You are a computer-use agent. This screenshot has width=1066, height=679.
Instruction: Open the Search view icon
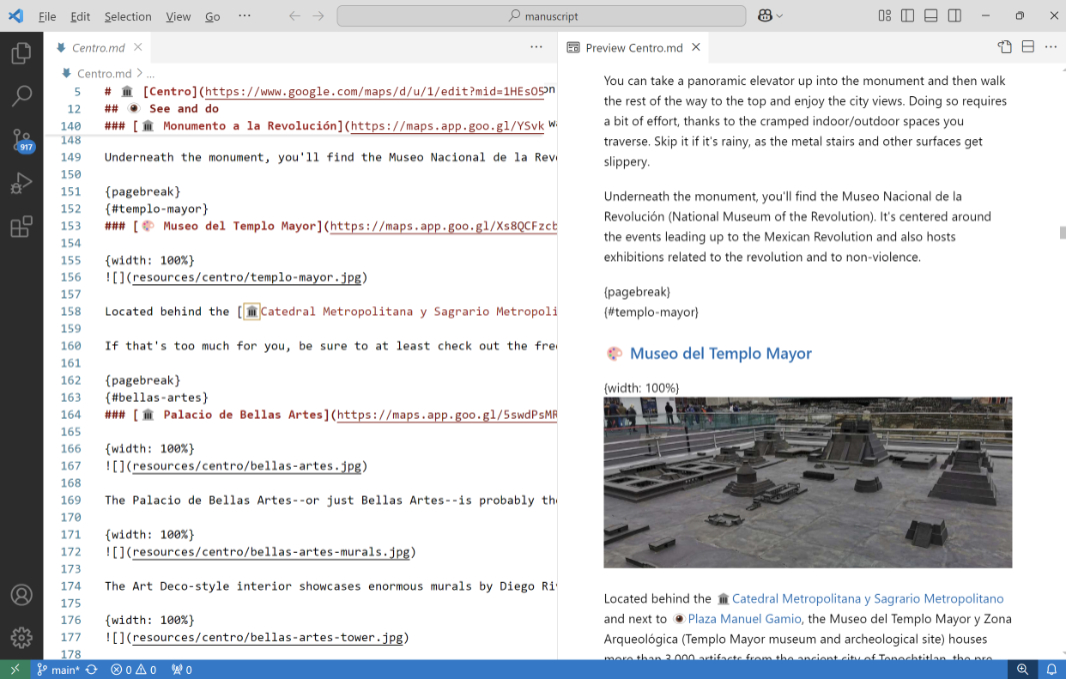point(21,96)
